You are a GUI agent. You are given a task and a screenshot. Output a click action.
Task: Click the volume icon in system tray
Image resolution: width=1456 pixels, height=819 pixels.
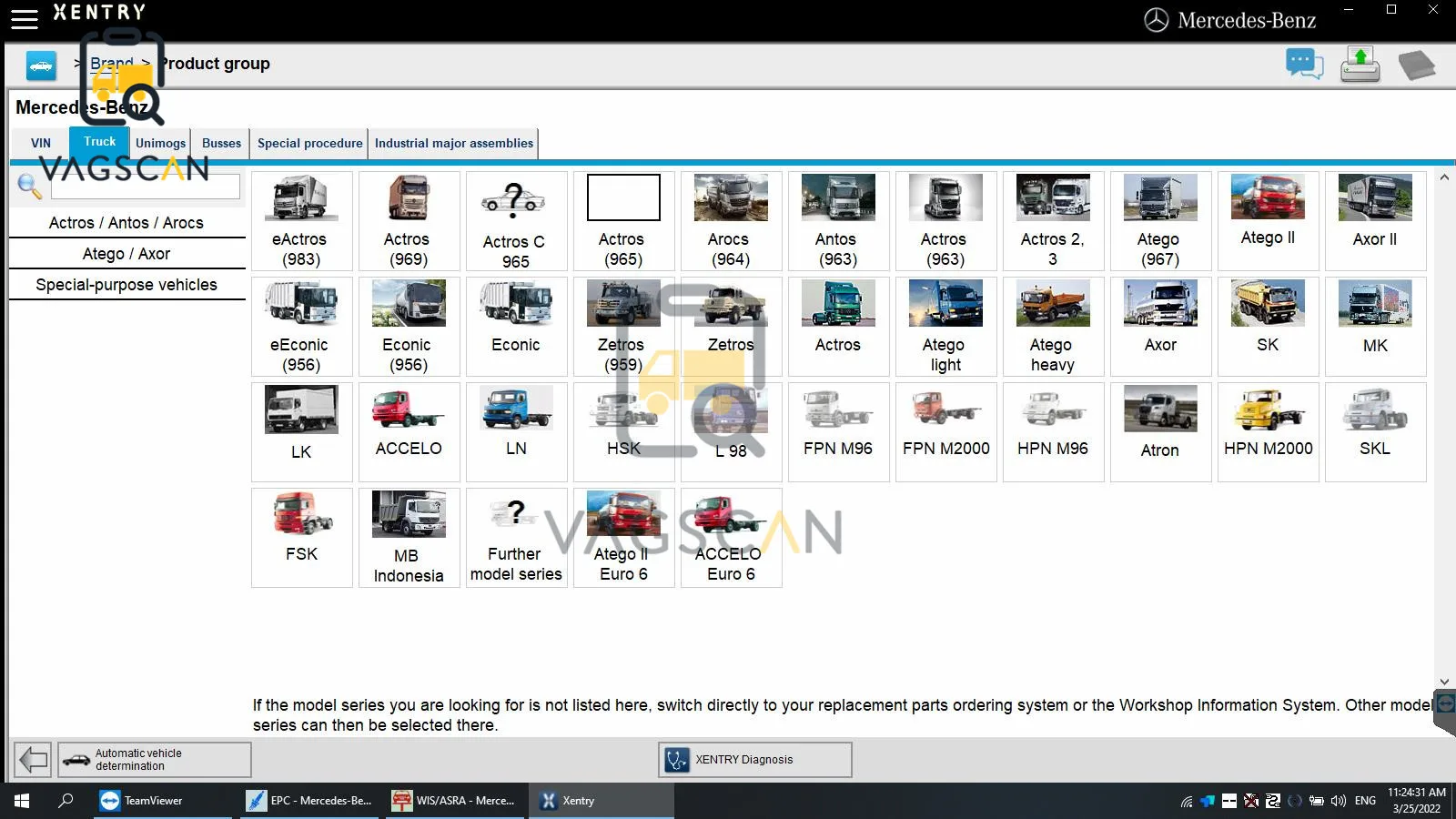[x=1338, y=801]
